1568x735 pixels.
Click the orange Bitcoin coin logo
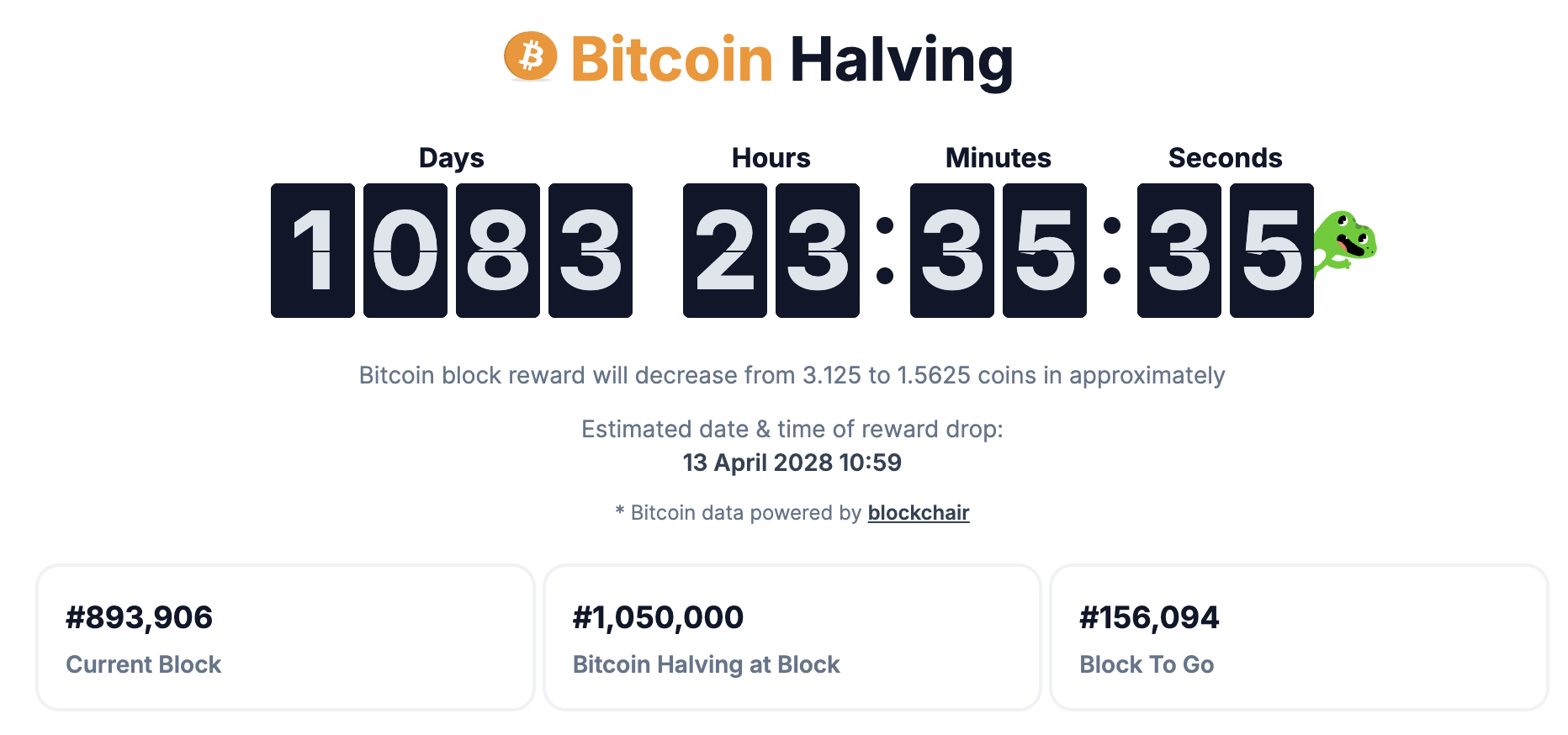(x=530, y=56)
